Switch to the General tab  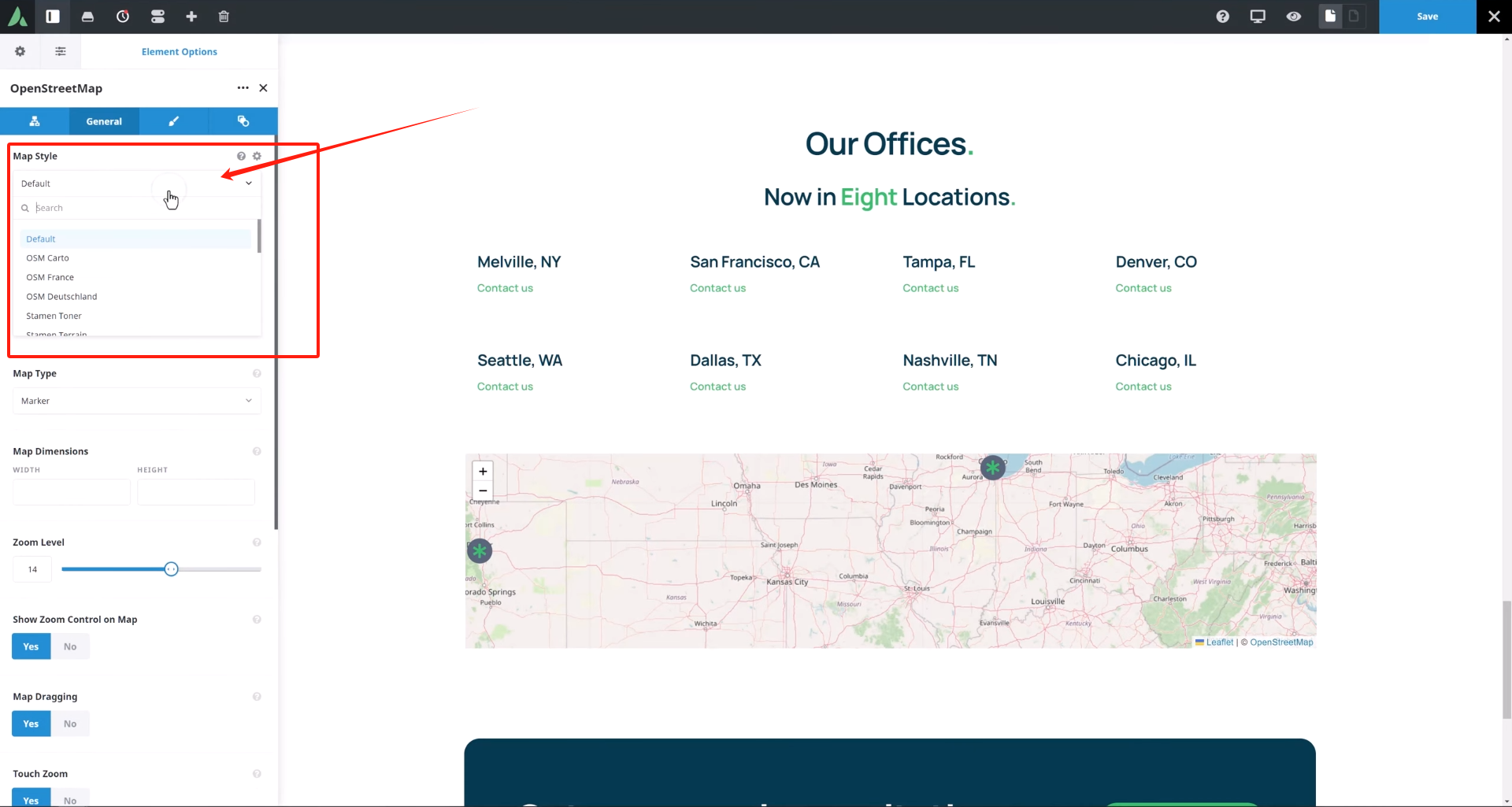click(x=104, y=121)
